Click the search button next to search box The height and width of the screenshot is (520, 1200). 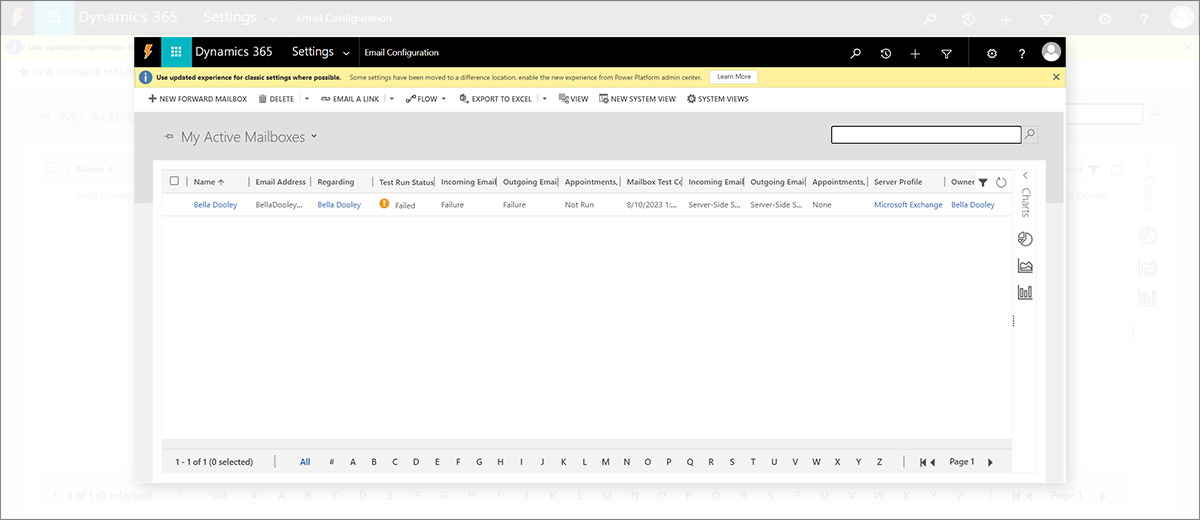coord(1030,134)
